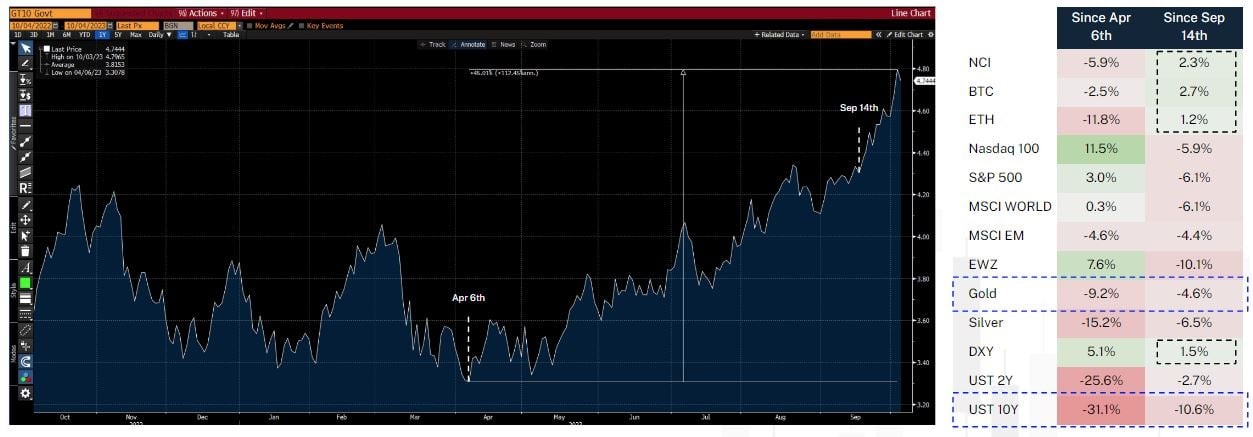Expand the Related Data dropdown
Viewport: 1253px width, 437px height.
click(780, 34)
